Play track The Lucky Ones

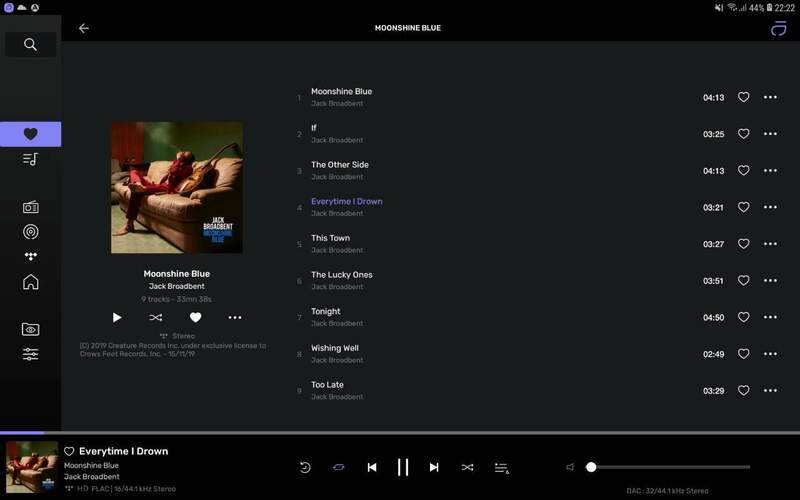pos(342,275)
